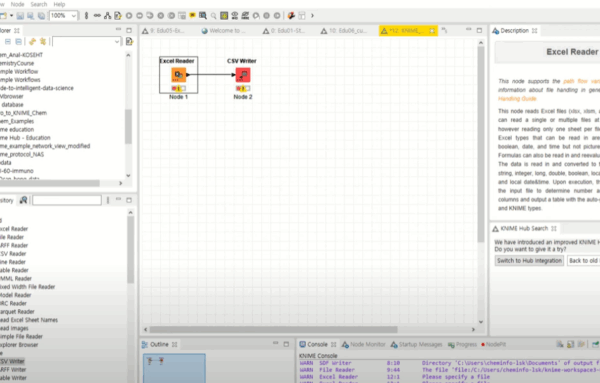This screenshot has height=383, width=600.
Task: Click the yellow annotation note toolbar icon
Action: coord(192,15)
